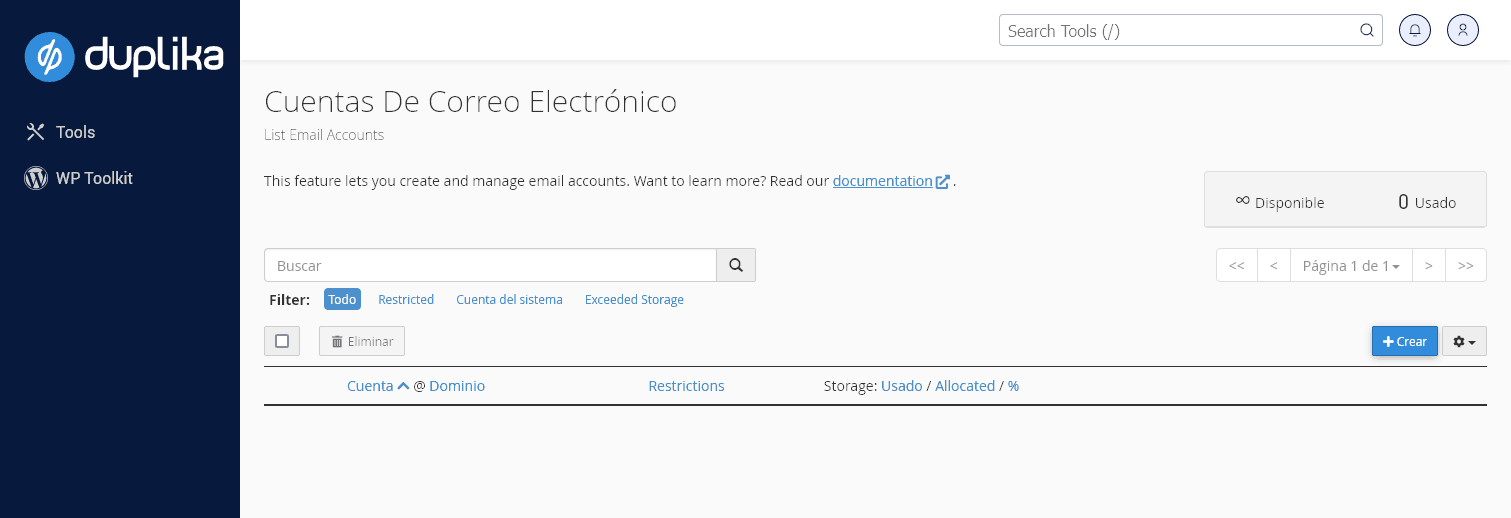Select the Todo filter tab

click(x=342, y=299)
